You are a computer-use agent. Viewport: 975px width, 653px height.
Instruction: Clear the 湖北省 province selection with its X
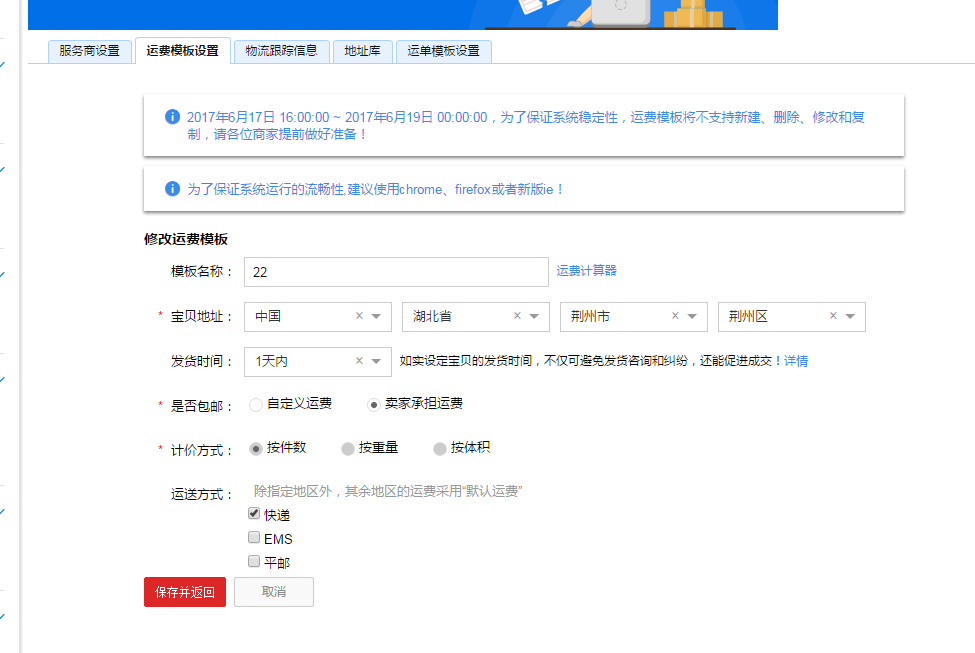517,316
